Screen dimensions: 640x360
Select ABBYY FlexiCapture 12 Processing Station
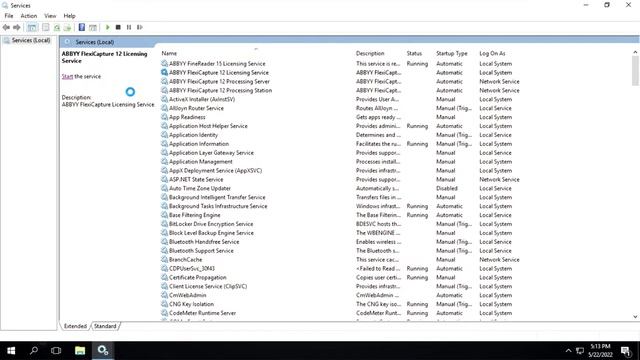pos(220,91)
